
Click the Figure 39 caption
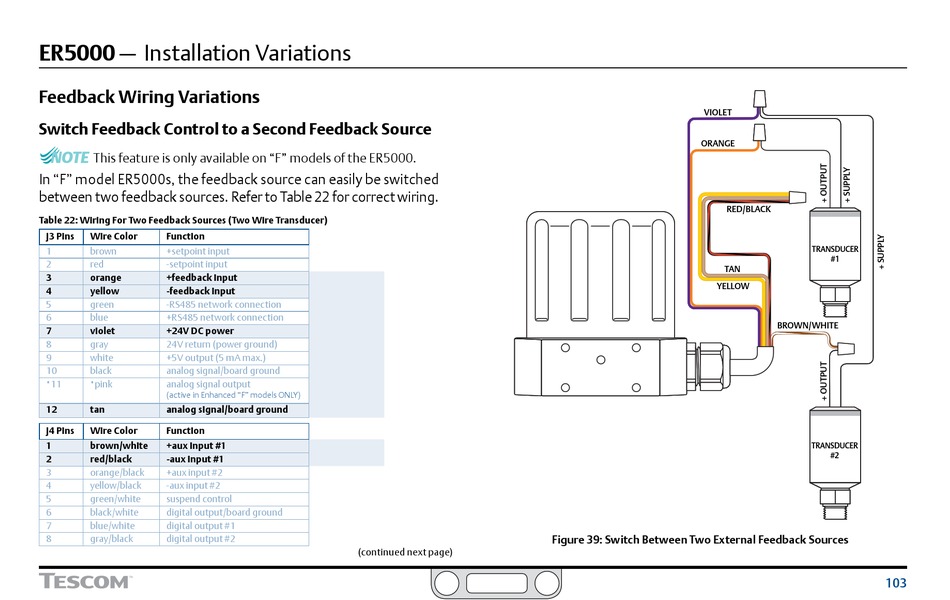click(x=700, y=539)
